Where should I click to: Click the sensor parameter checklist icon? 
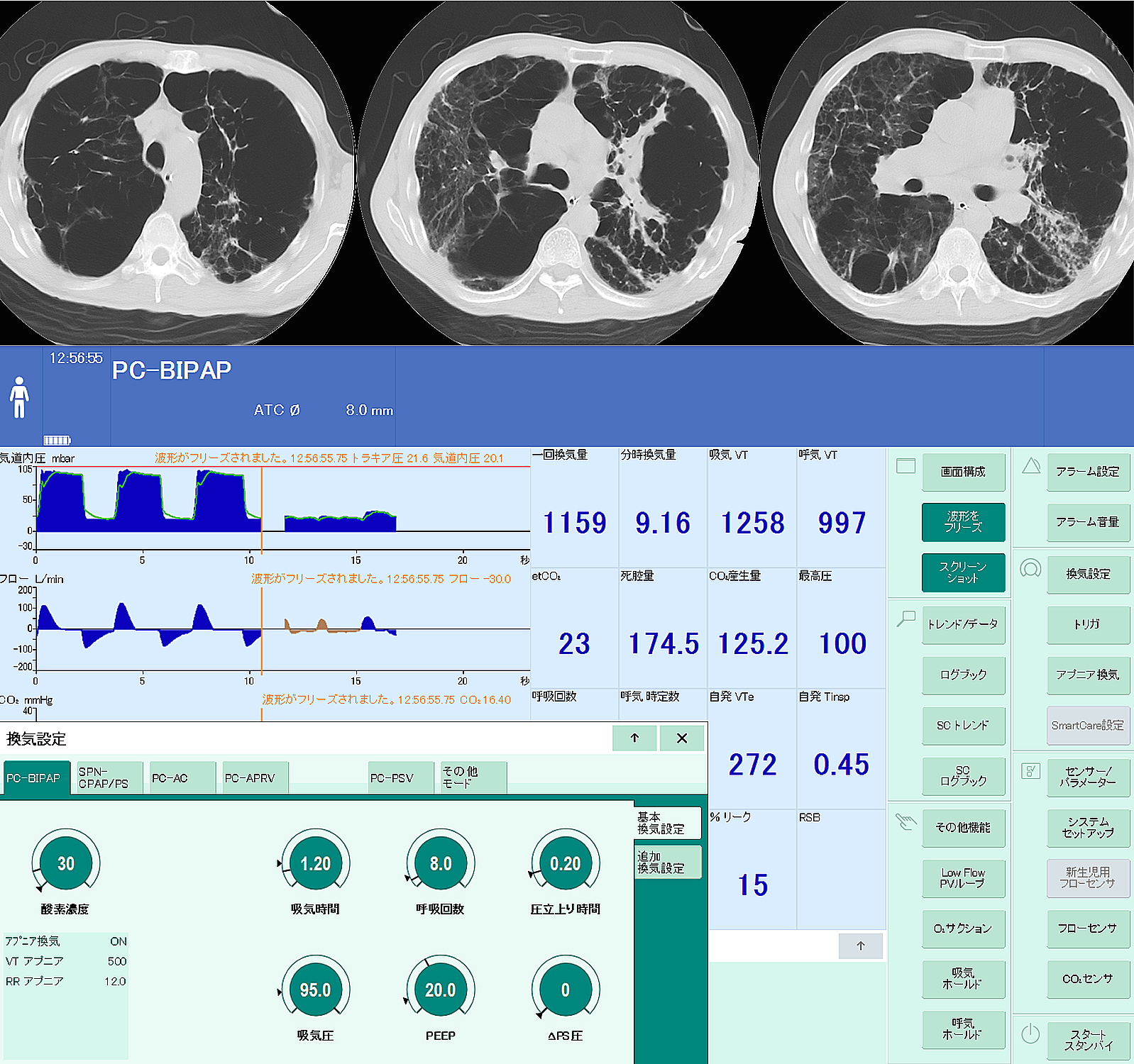[1030, 771]
